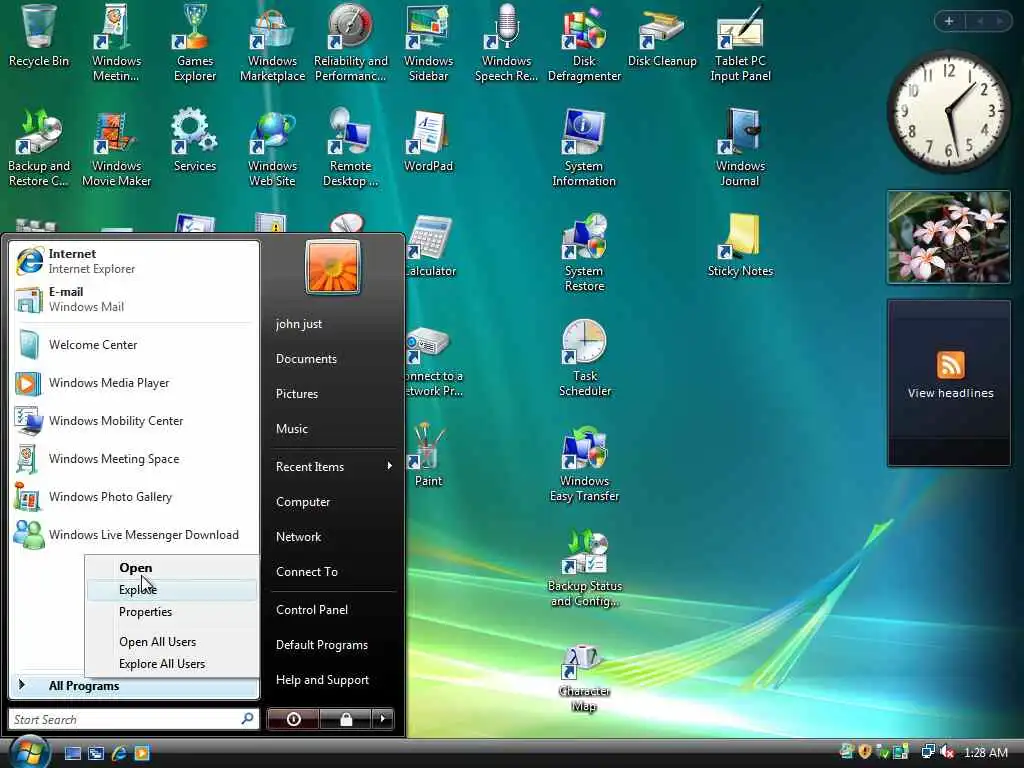Open Games Explorer desktop shortcut
The width and height of the screenshot is (1024, 768).
click(x=195, y=43)
